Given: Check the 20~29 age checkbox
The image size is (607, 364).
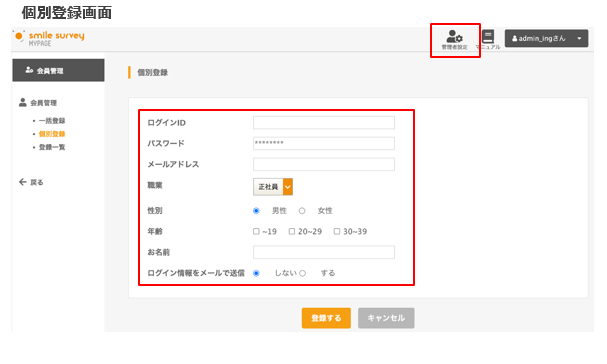Looking at the screenshot, I should (x=292, y=231).
